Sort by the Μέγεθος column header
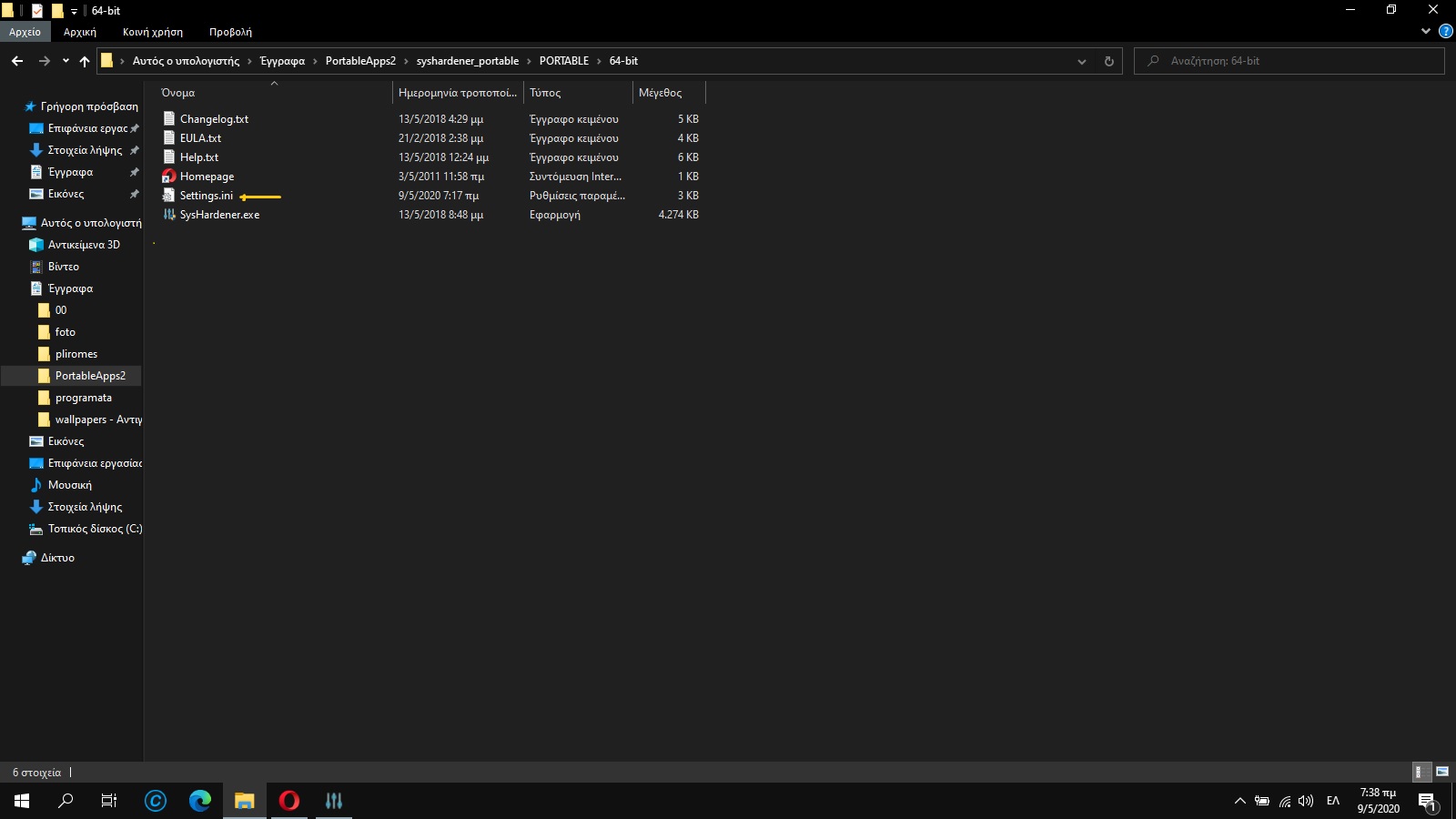Screen dimensions: 1456x819 (660, 93)
